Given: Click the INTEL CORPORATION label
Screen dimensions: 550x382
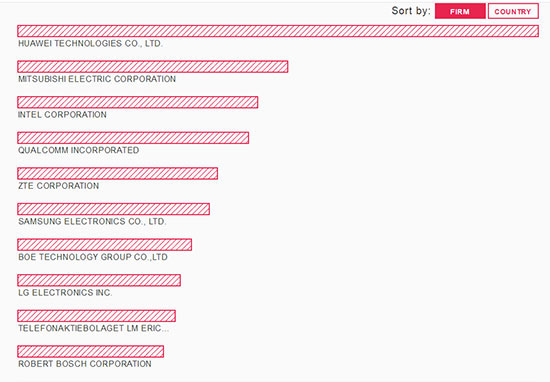Looking at the screenshot, I should (x=62, y=115).
